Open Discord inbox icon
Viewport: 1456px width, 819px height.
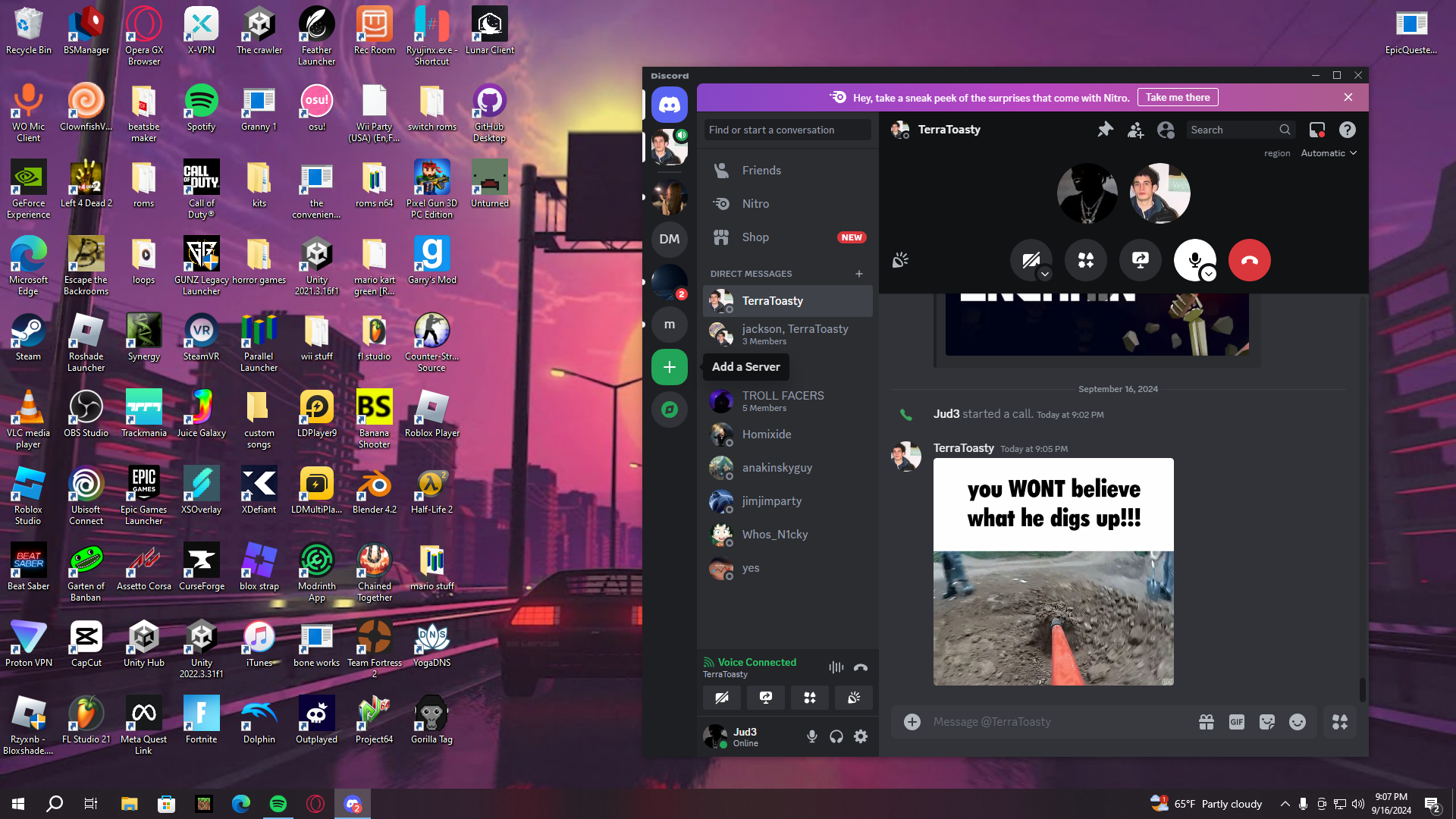pyautogui.click(x=1317, y=130)
